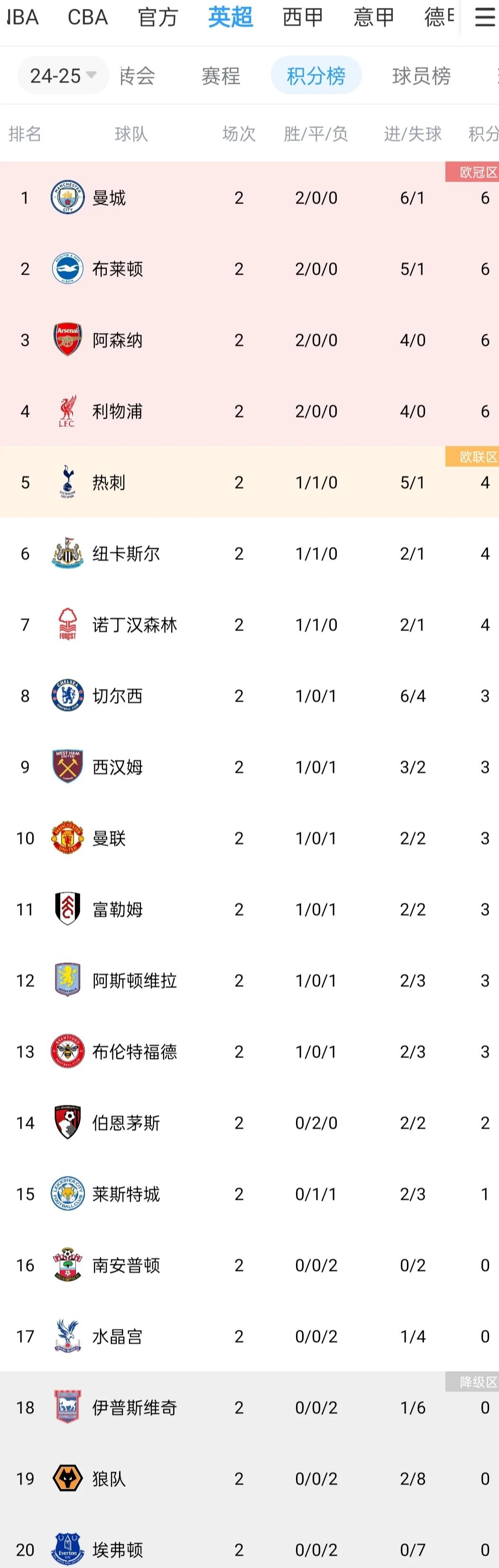Switch to the 意甲 league tab
Screen dimensions: 499x1568
(x=374, y=18)
